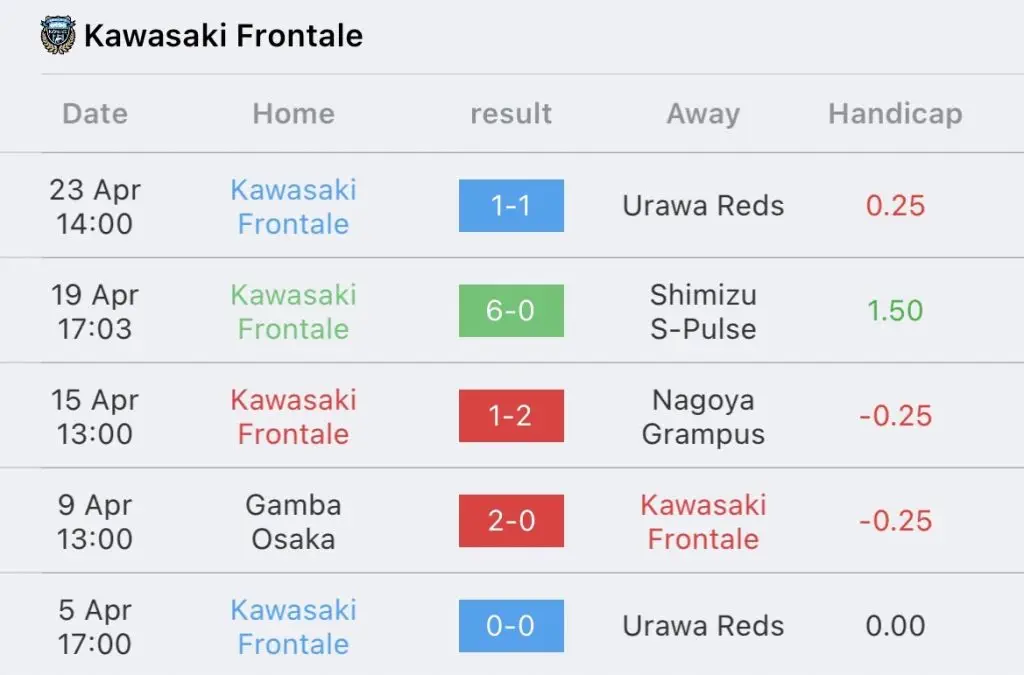Viewport: 1024px width, 675px height.
Task: Select the Handicap column header
Action: [895, 114]
